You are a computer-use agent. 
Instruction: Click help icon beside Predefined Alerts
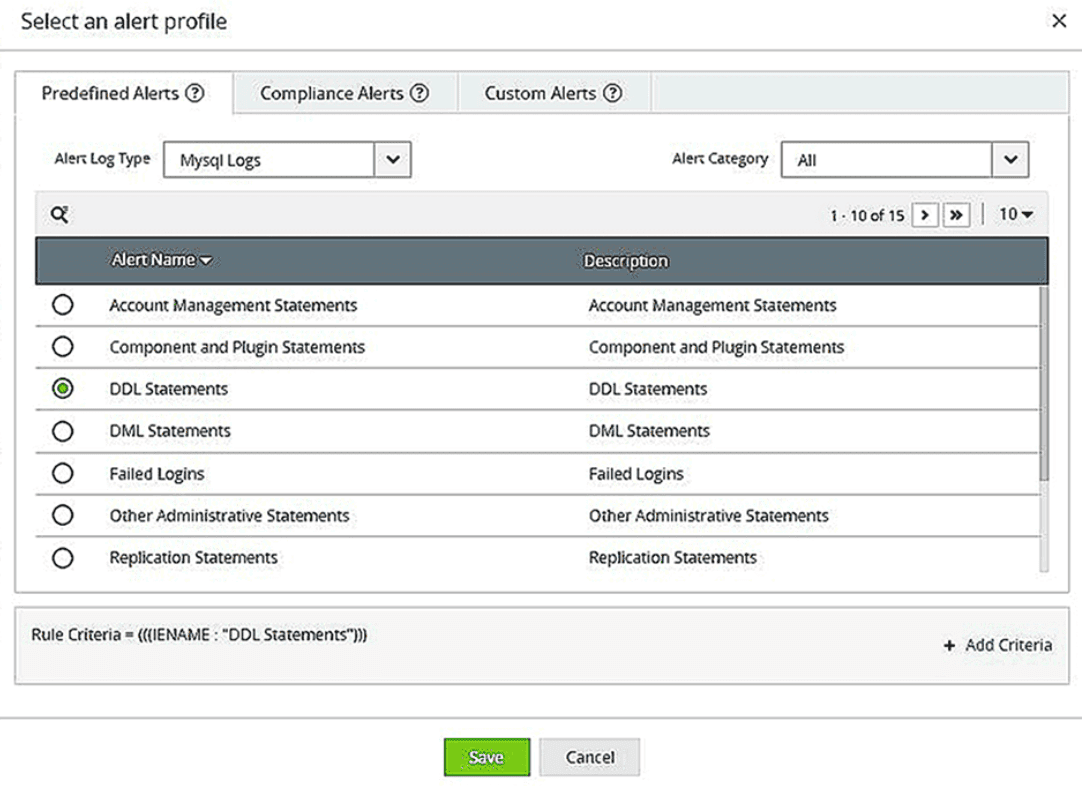click(195, 93)
